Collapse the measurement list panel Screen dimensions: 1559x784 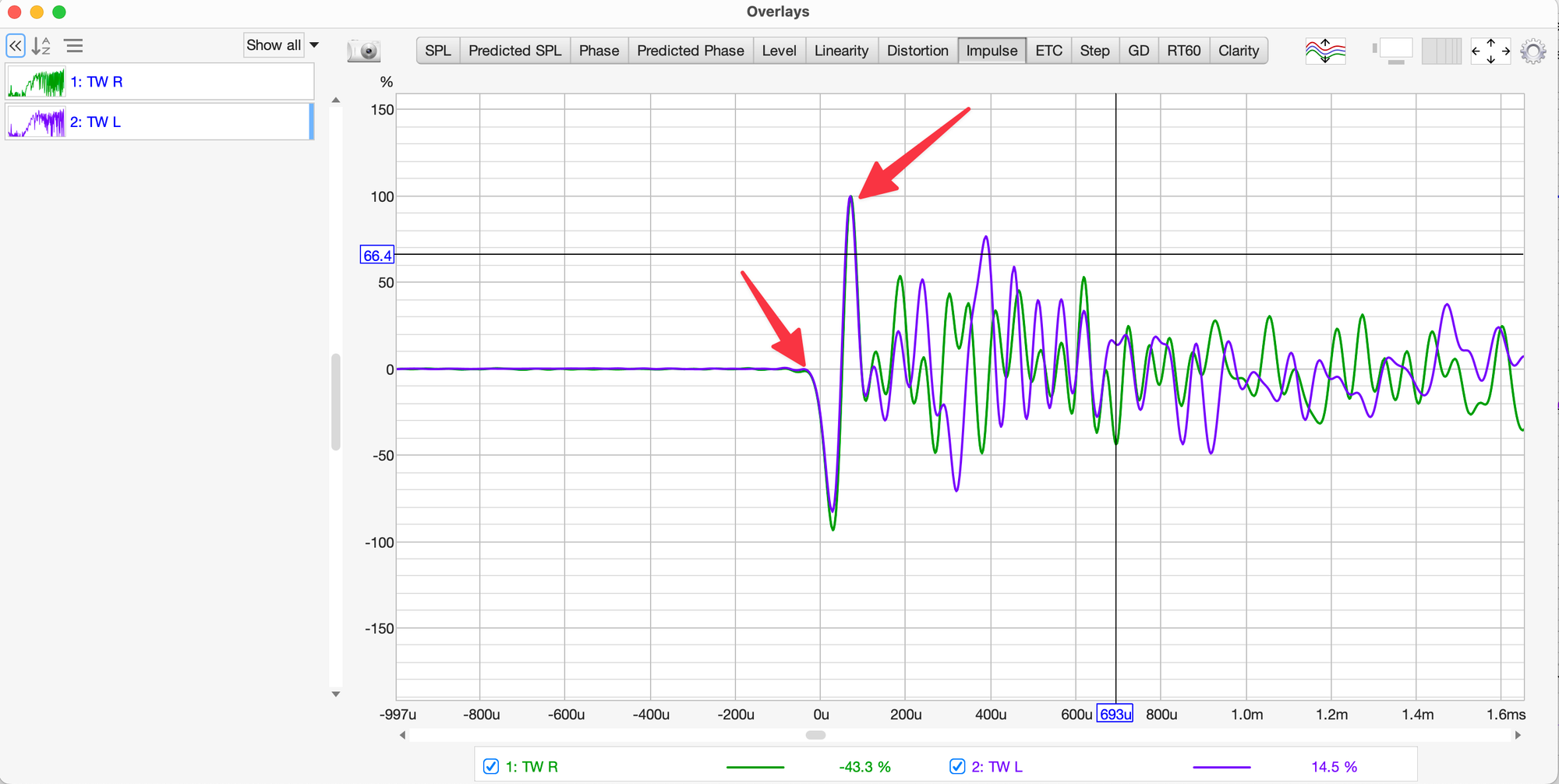pos(16,46)
